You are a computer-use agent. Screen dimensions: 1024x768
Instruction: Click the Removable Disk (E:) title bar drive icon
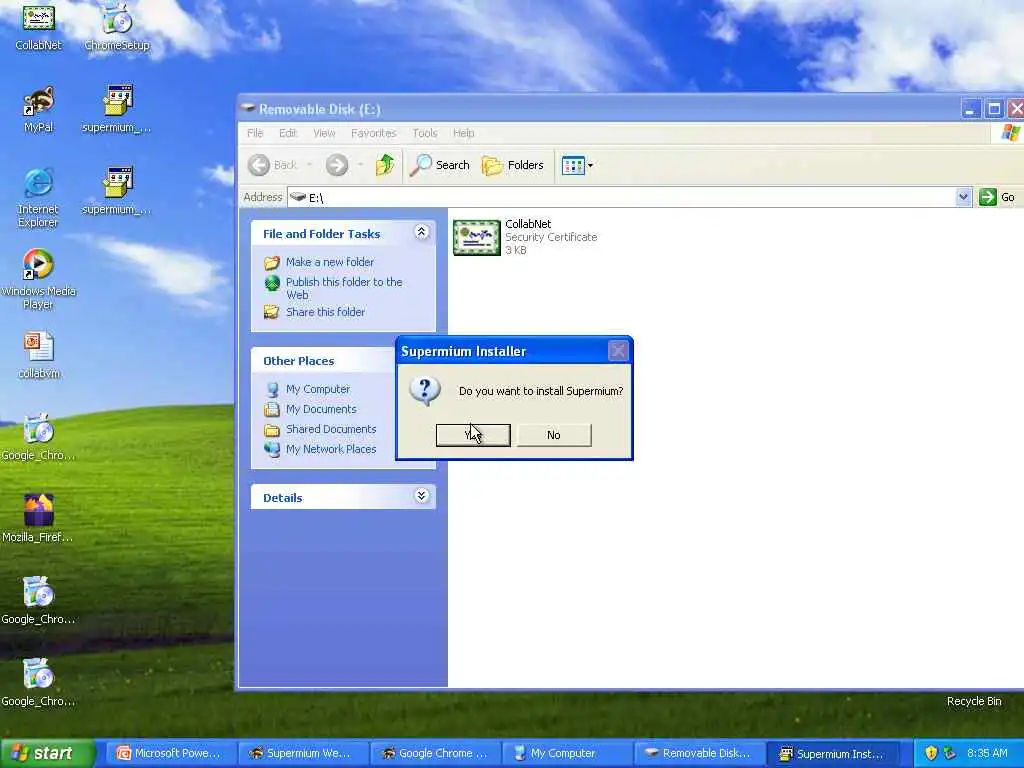[248, 108]
